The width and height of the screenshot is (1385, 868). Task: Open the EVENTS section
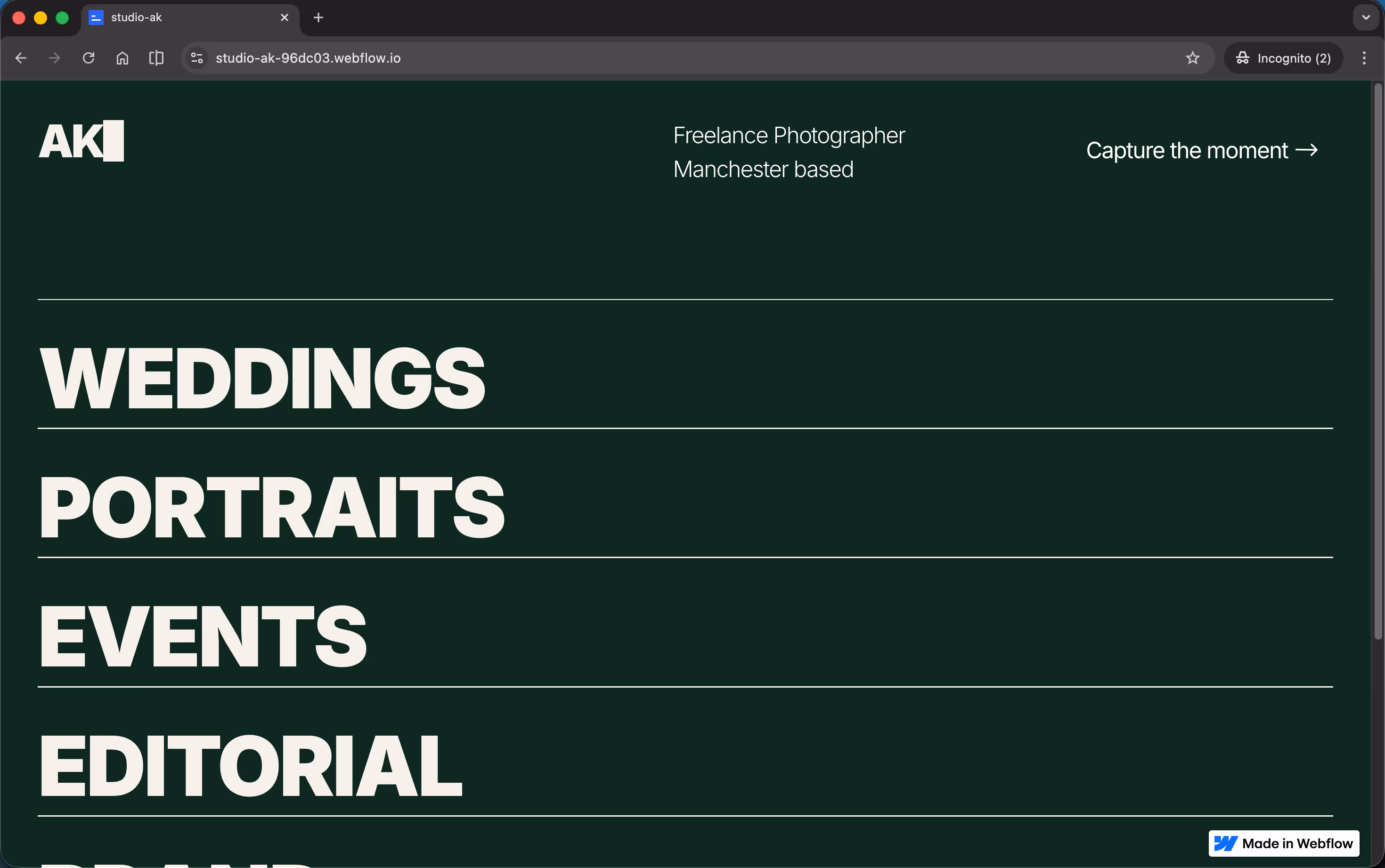[x=203, y=637]
